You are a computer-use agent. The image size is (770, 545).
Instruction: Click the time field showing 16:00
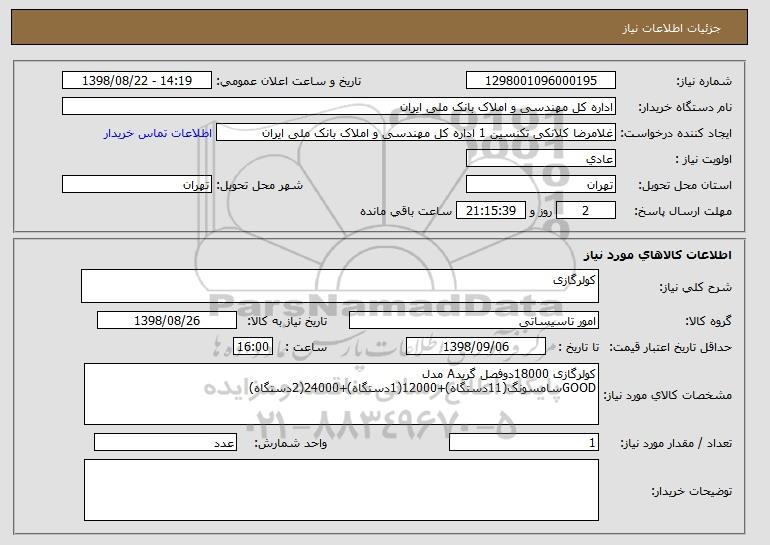253,347
